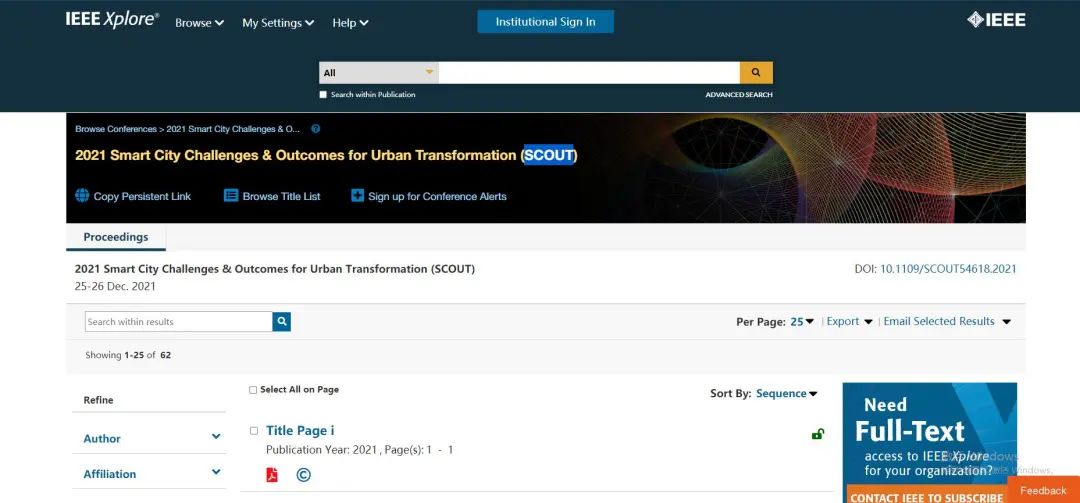Open the PDF icon for Title Page i
The height and width of the screenshot is (503, 1080).
[272, 475]
